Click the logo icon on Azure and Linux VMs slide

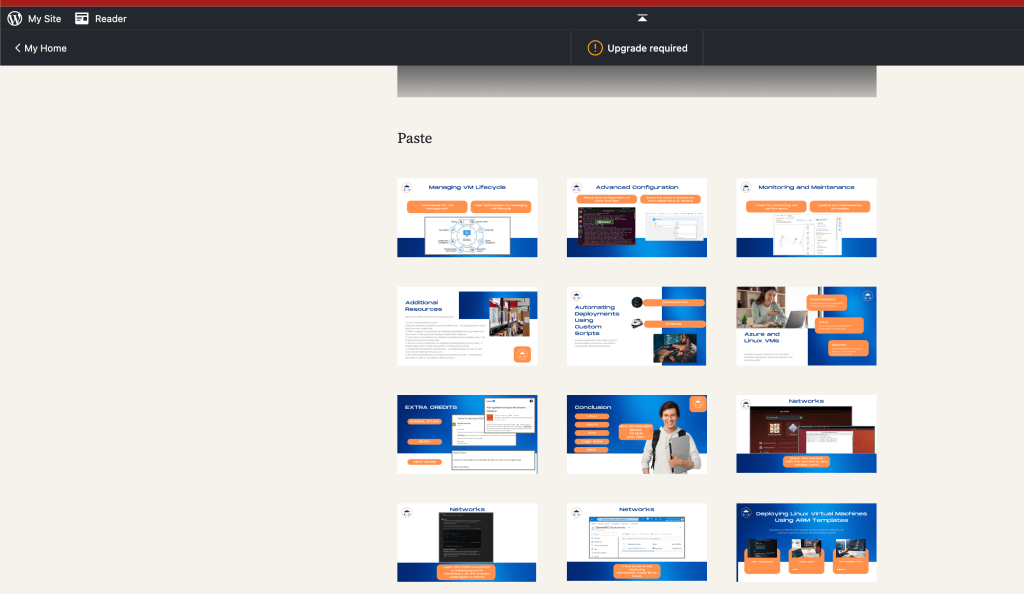click(868, 296)
